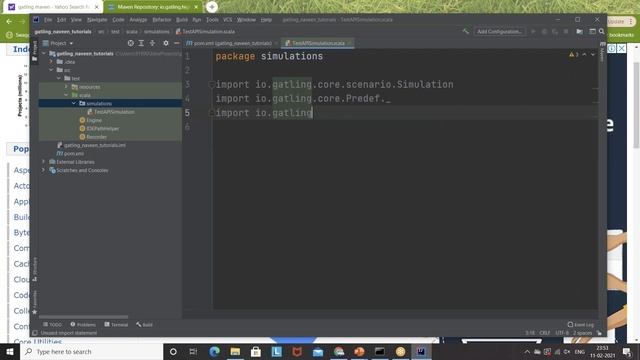Open the Navigate menu

97,20
